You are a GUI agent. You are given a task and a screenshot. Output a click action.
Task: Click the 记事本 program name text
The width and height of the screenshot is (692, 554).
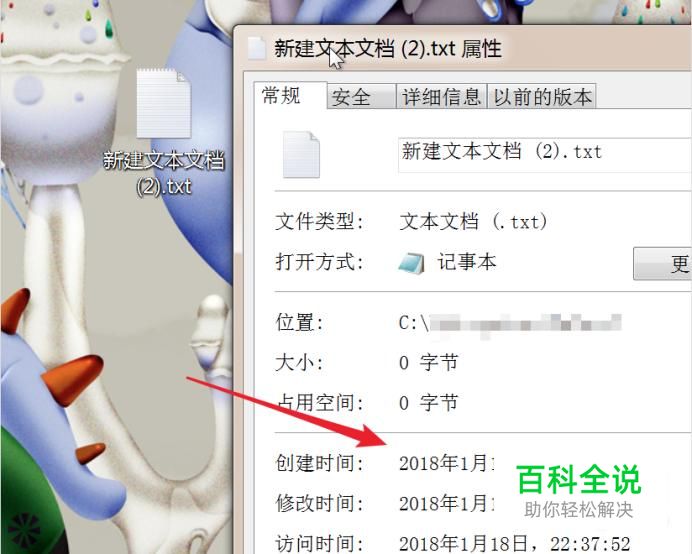[x=467, y=262]
